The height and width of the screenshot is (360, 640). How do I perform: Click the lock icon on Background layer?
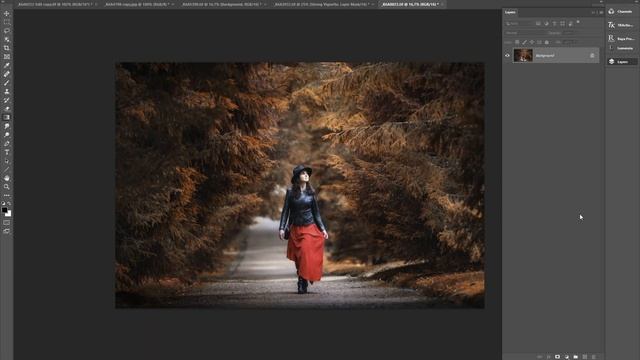(x=592, y=56)
